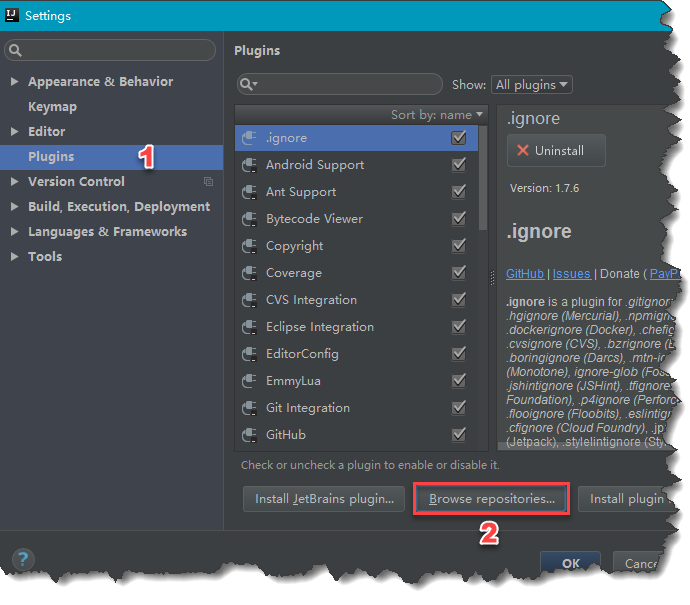The height and width of the screenshot is (605, 690).
Task: Click the Uninstall button
Action: pyautogui.click(x=556, y=150)
